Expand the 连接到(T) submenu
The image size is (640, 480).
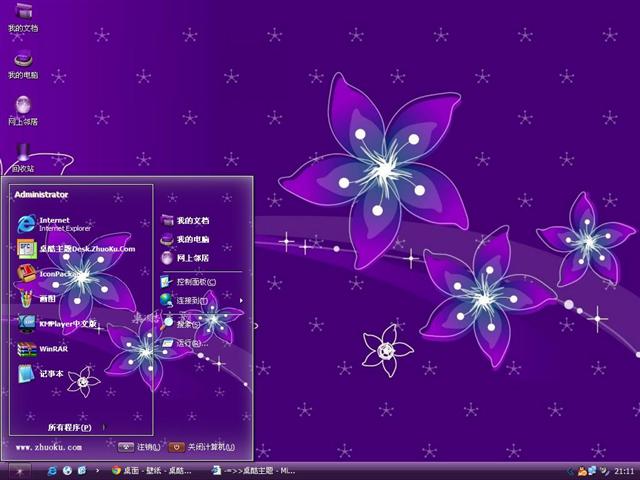point(202,301)
